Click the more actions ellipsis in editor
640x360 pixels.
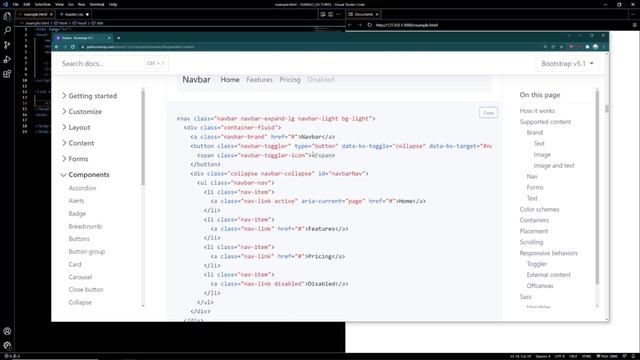pyautogui.click(x=338, y=14)
